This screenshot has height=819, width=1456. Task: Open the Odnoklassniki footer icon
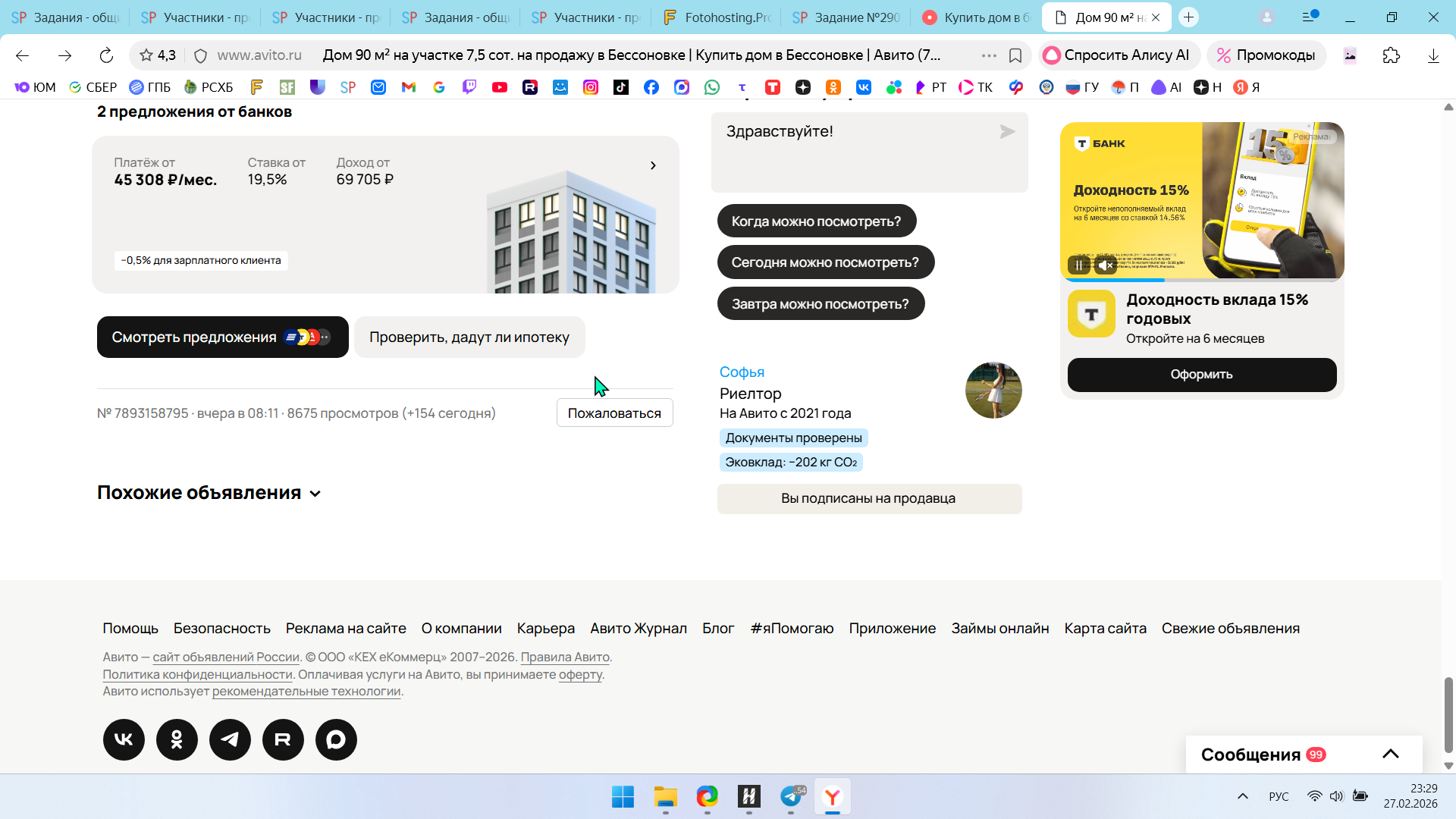[177, 739]
